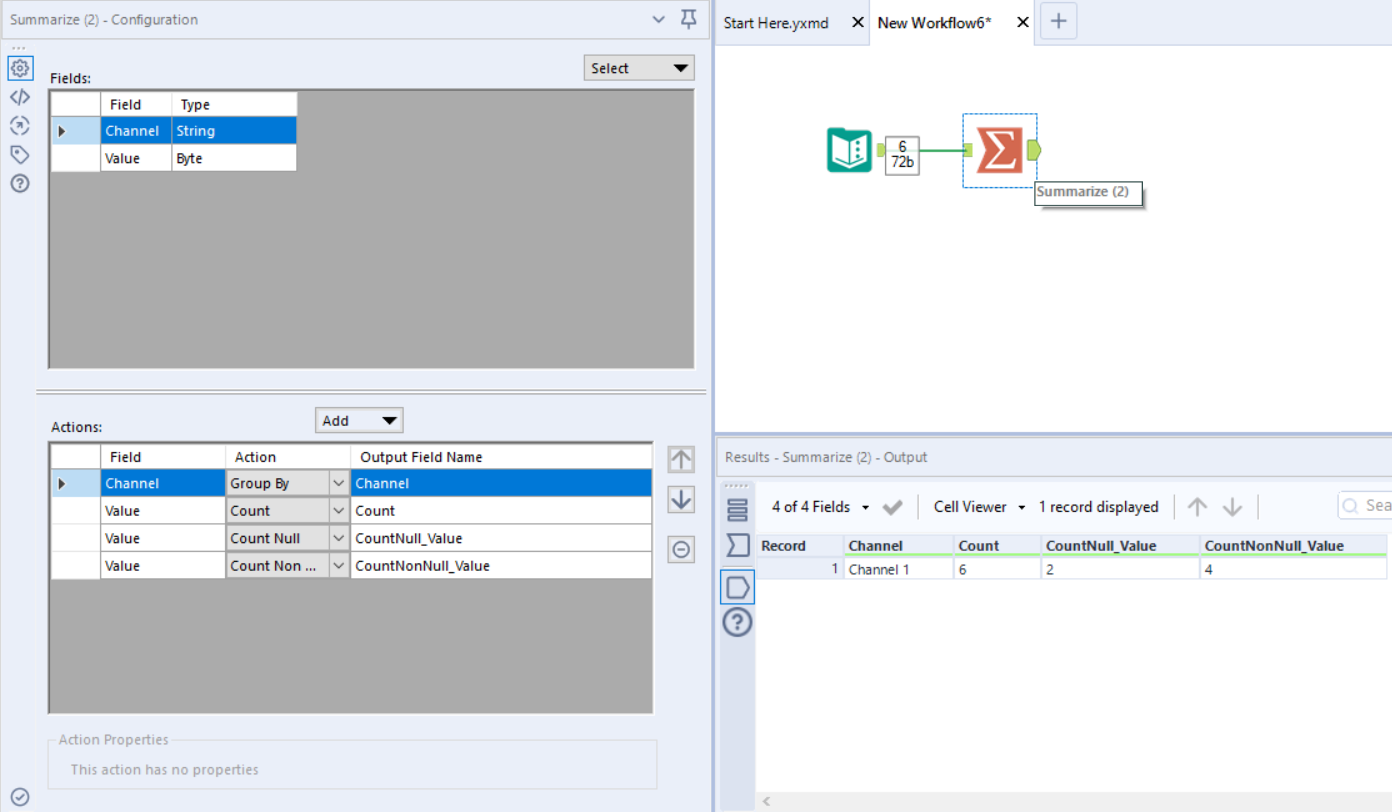Open the Add dropdown in the Actions section

pos(359,420)
